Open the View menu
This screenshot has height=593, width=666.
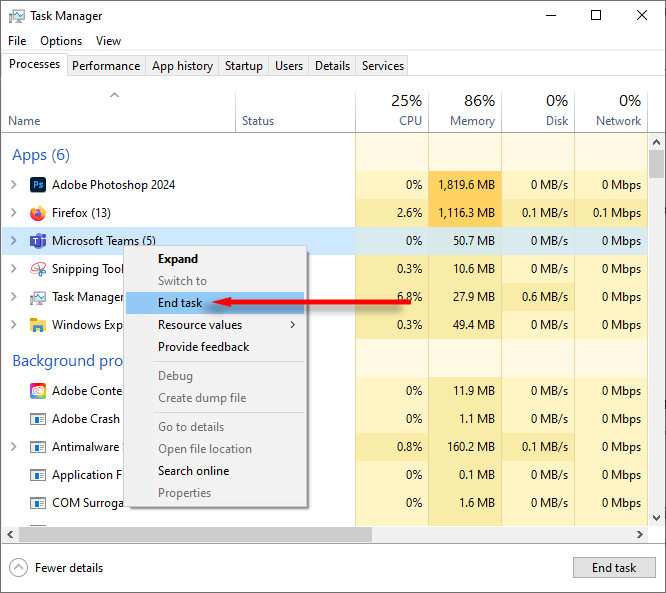[x=108, y=41]
